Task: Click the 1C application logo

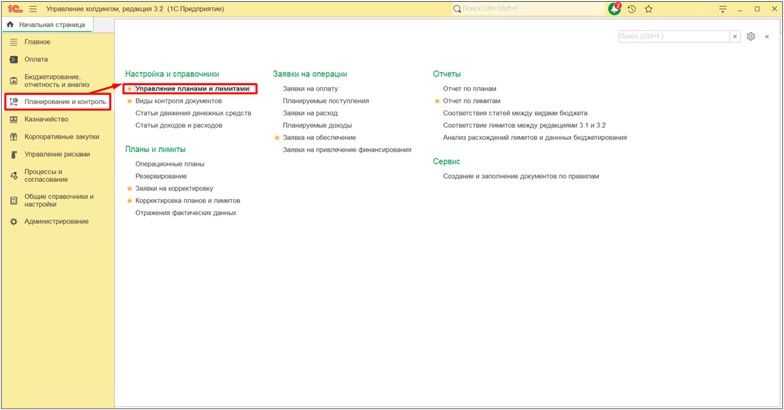Action: click(x=13, y=8)
